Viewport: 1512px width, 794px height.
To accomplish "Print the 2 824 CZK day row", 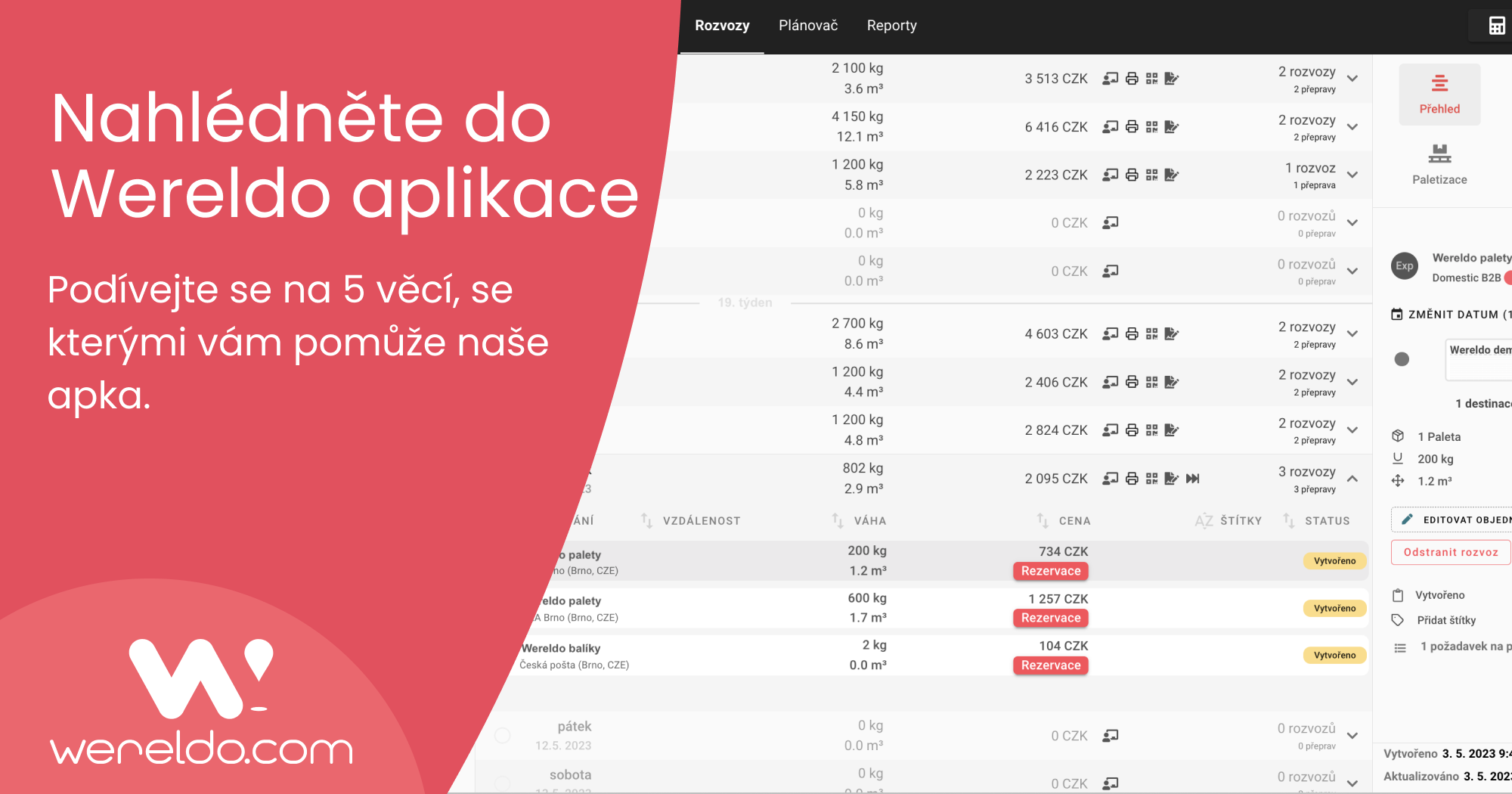I will pos(1132,430).
